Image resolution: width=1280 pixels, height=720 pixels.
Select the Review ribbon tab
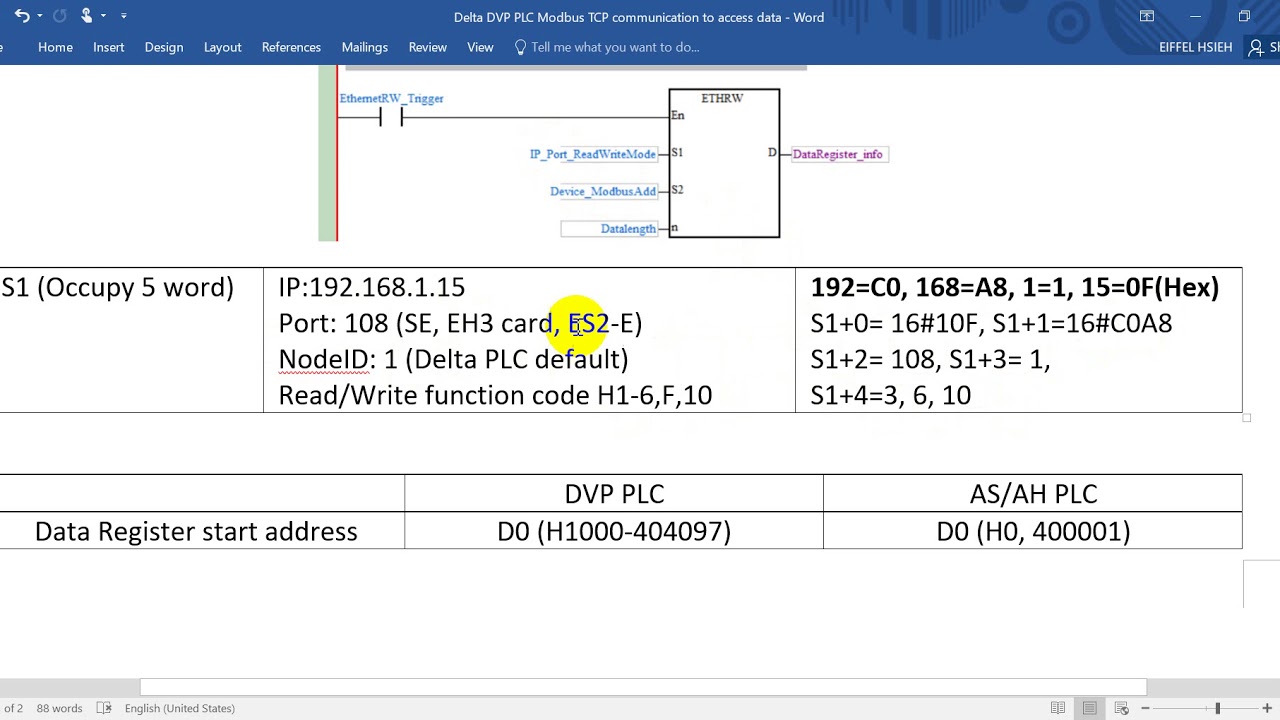pos(427,47)
